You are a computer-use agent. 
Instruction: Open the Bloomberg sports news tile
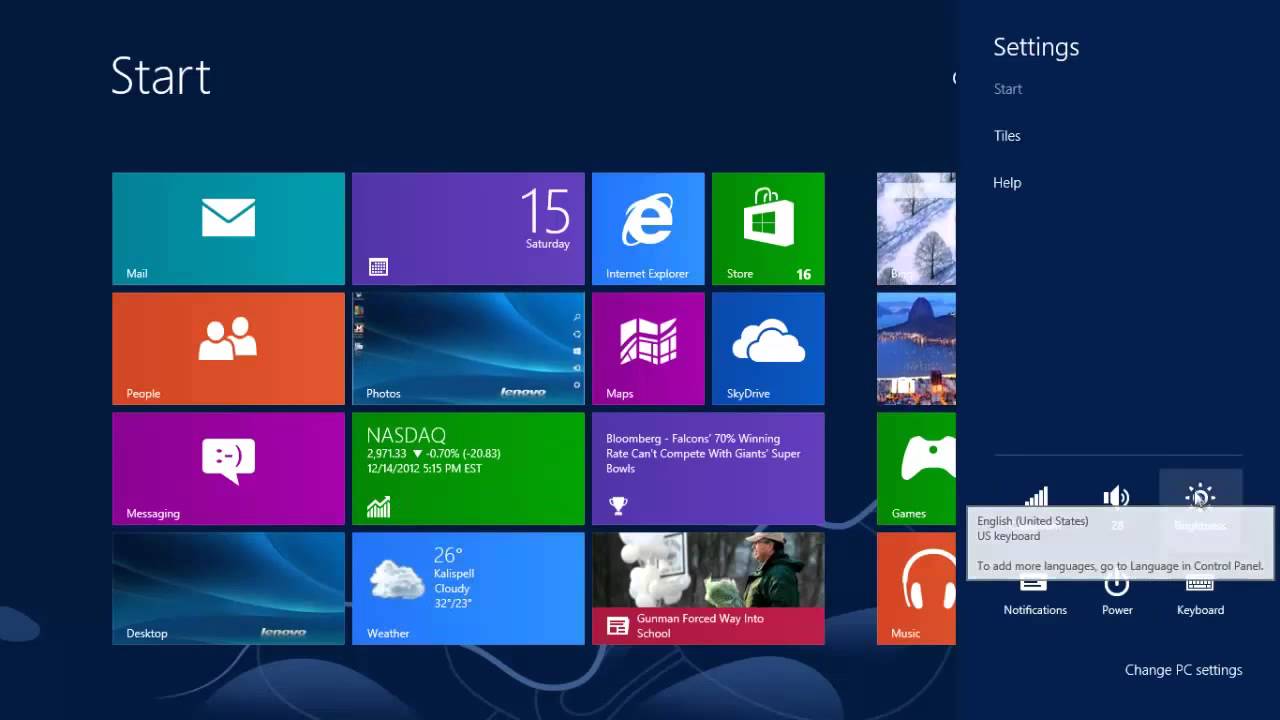[708, 468]
